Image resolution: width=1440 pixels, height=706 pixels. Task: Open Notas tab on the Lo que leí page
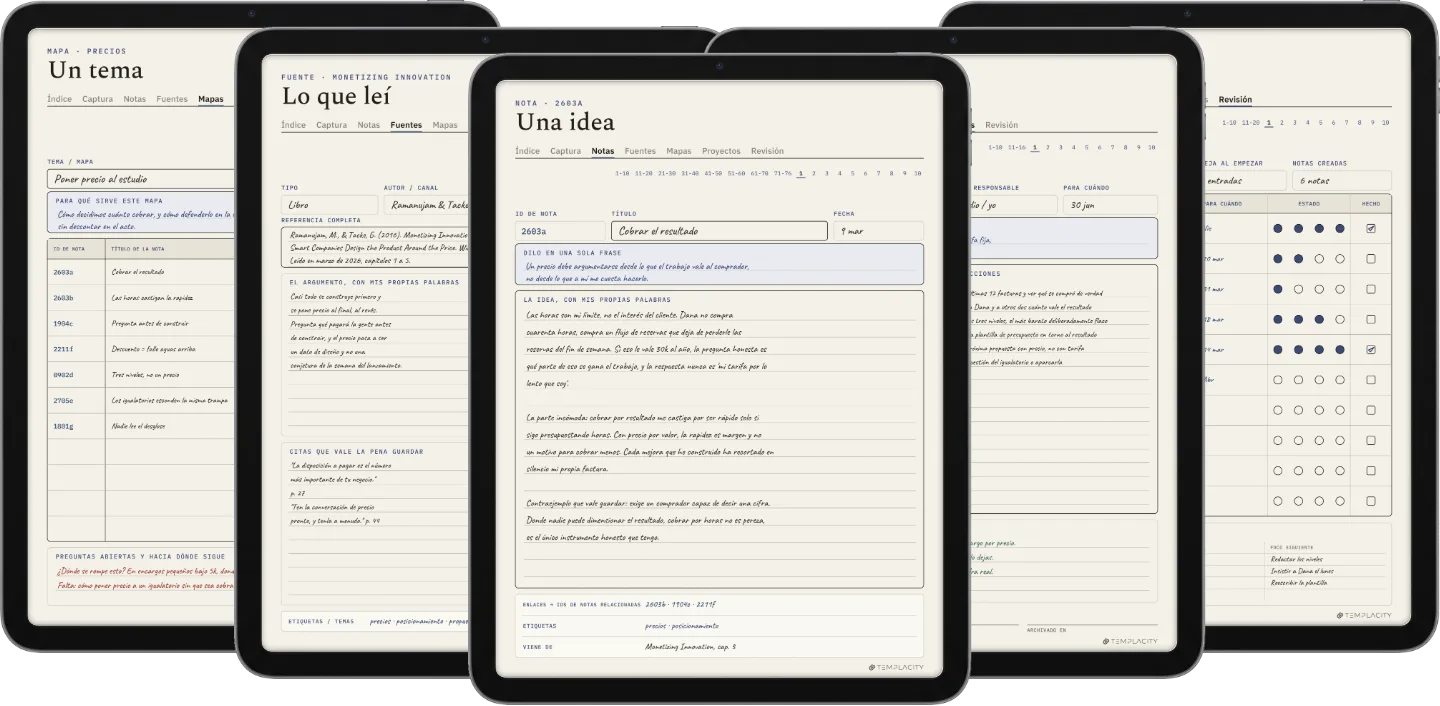pos(369,125)
